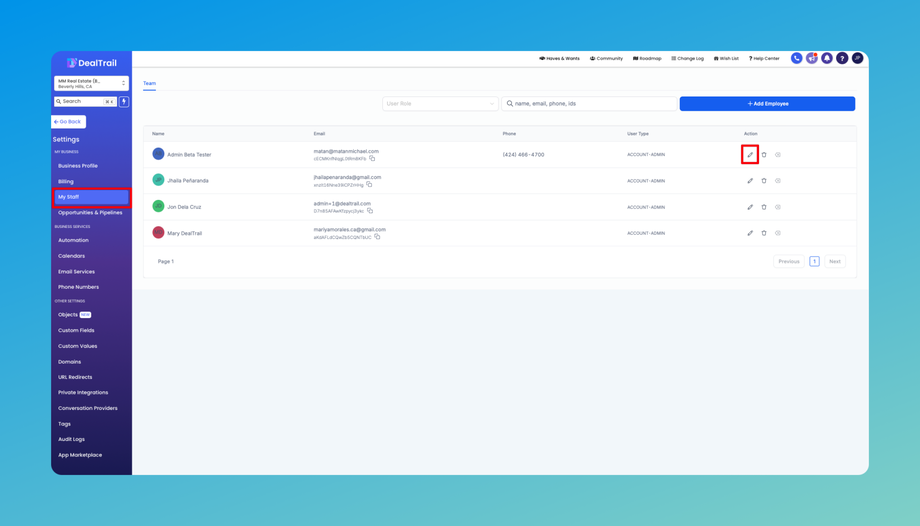The width and height of the screenshot is (920, 526).
Task: Open the notifications bell icon
Action: (827, 58)
